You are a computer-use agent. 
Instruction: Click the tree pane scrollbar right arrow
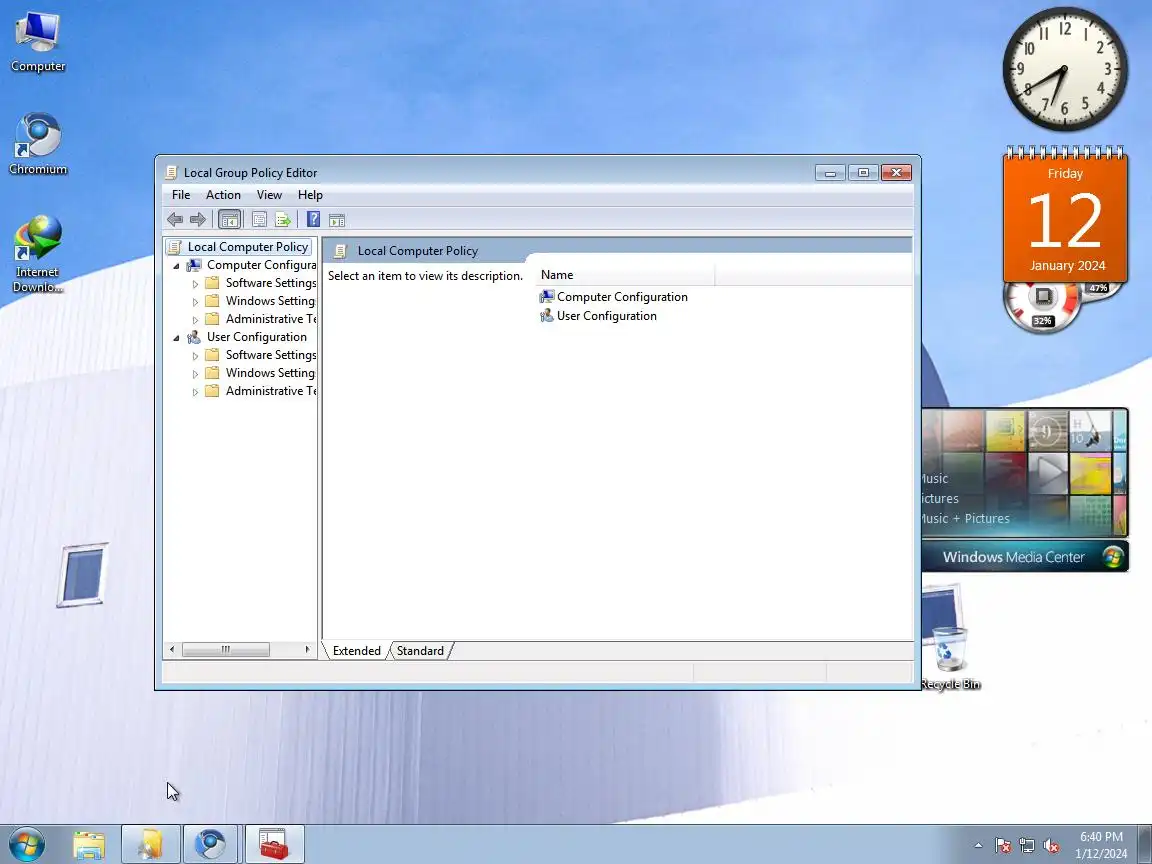click(307, 649)
